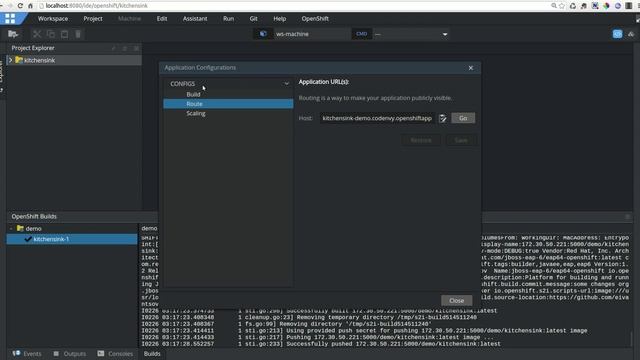This screenshot has height=360, width=640.
Task: Open the Project menu
Action: click(x=93, y=19)
